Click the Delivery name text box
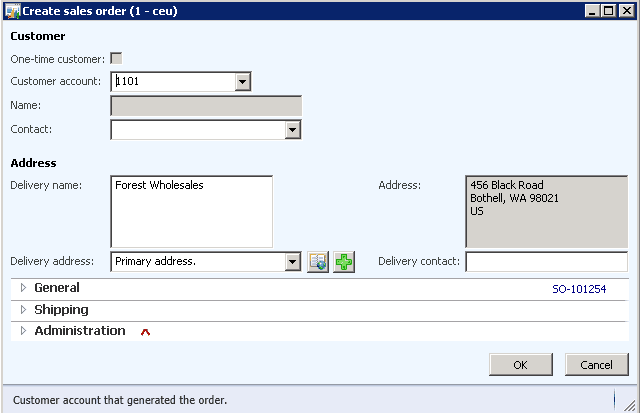The width and height of the screenshot is (640, 413). pos(191,211)
